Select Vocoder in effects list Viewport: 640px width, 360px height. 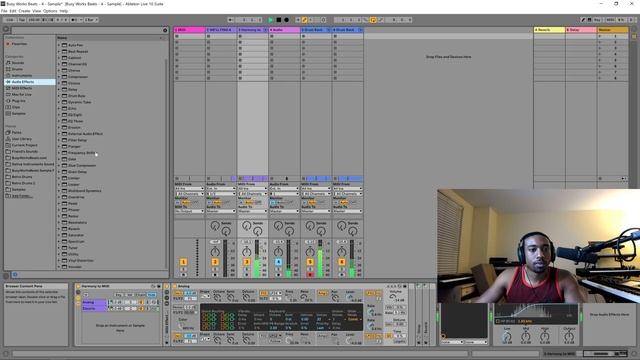pyautogui.click(x=75, y=267)
